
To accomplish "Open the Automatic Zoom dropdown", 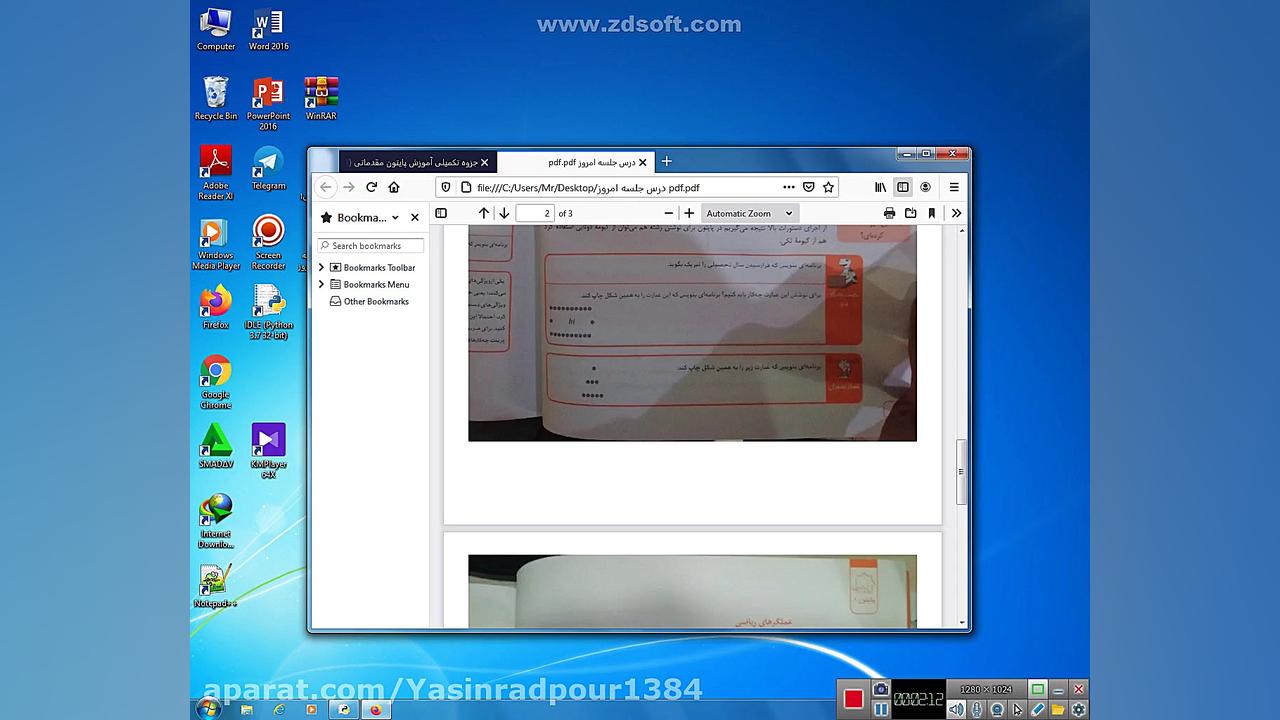I will pos(749,213).
